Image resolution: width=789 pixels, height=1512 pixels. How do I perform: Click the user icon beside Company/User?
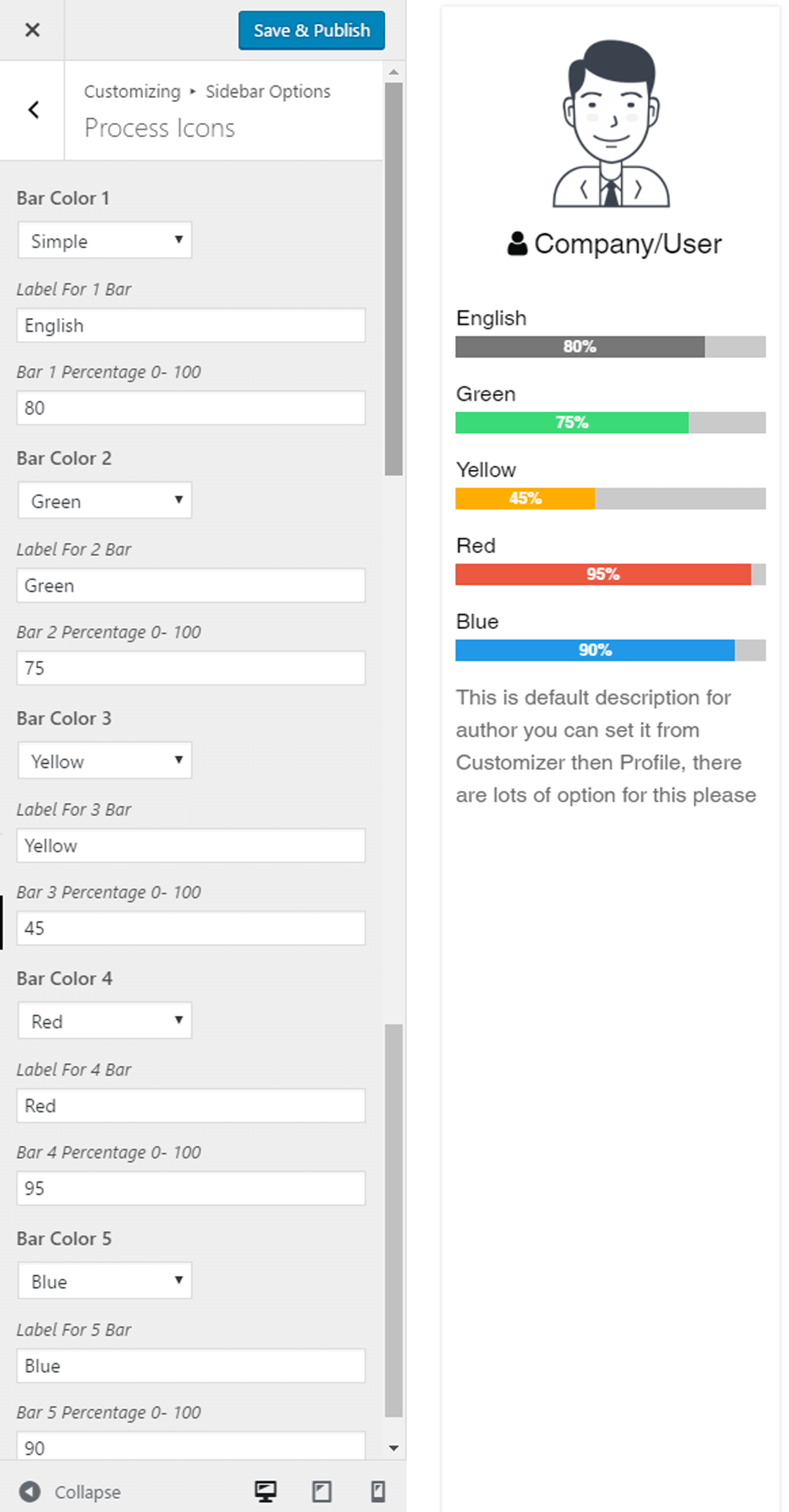coord(517,244)
